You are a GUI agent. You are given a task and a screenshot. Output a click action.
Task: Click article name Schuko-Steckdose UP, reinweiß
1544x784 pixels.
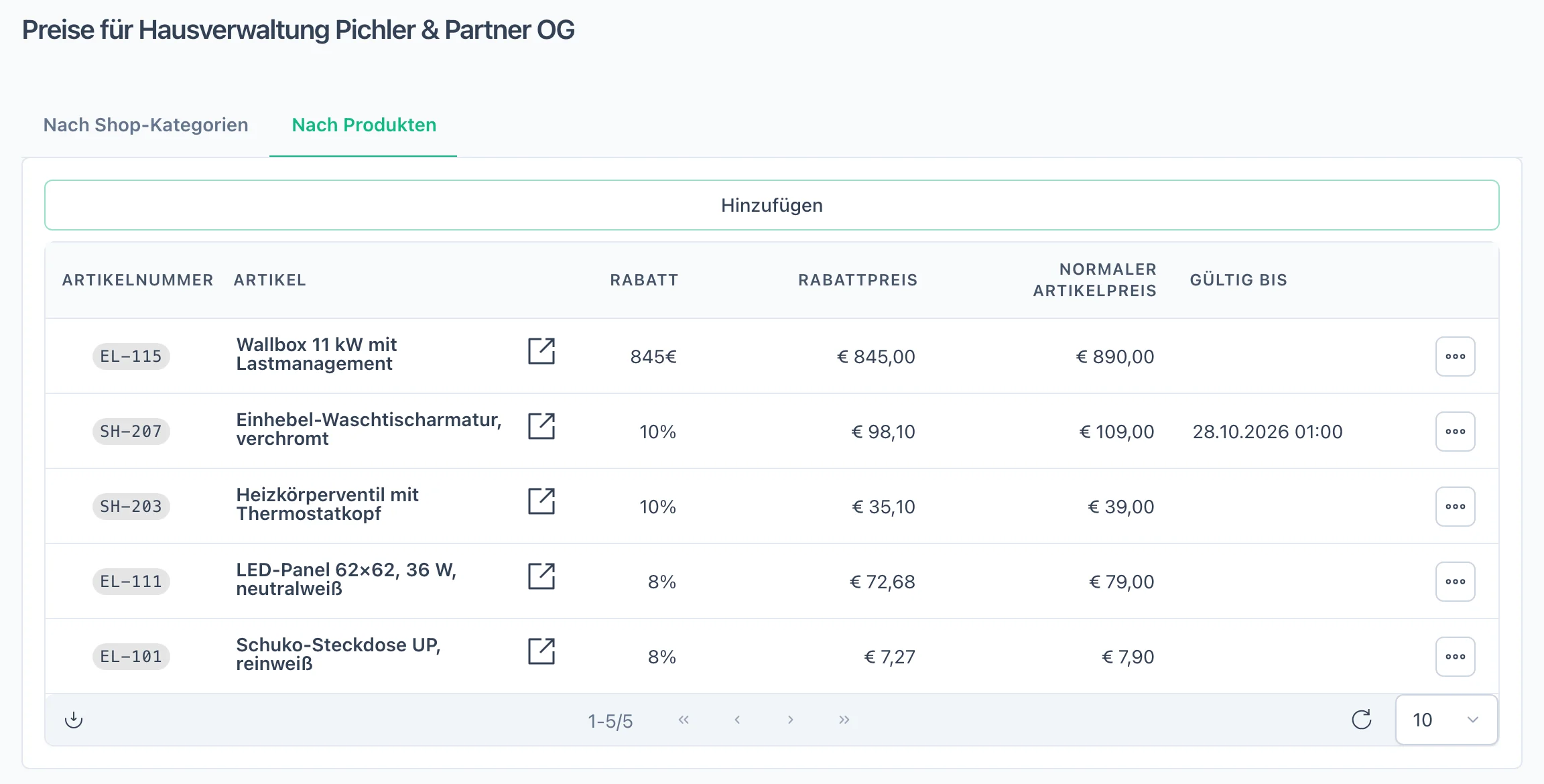pos(338,654)
